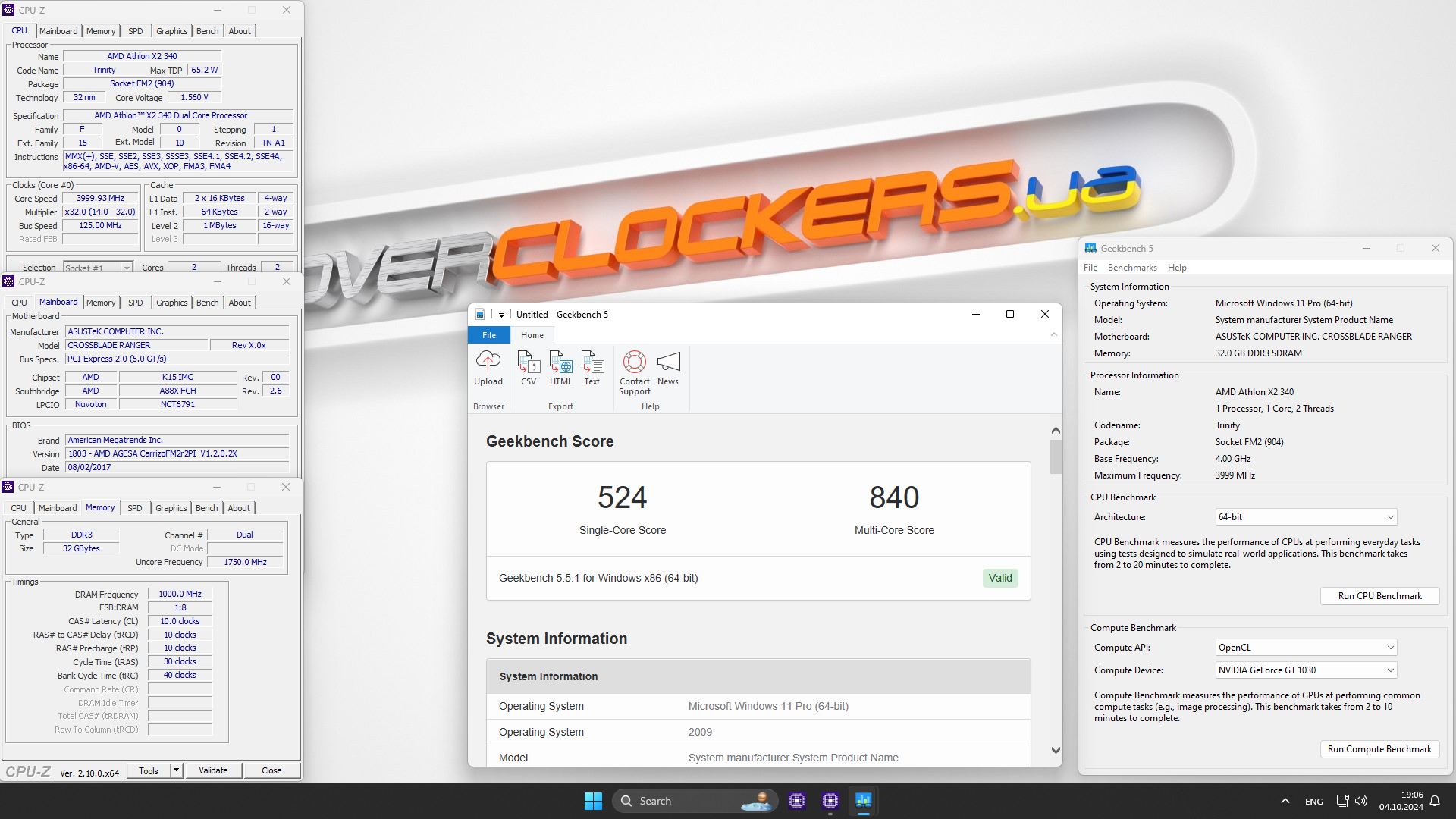Open the first CPU-Z taskbar icon
Viewport: 1456px width, 819px height.
pyautogui.click(x=797, y=801)
